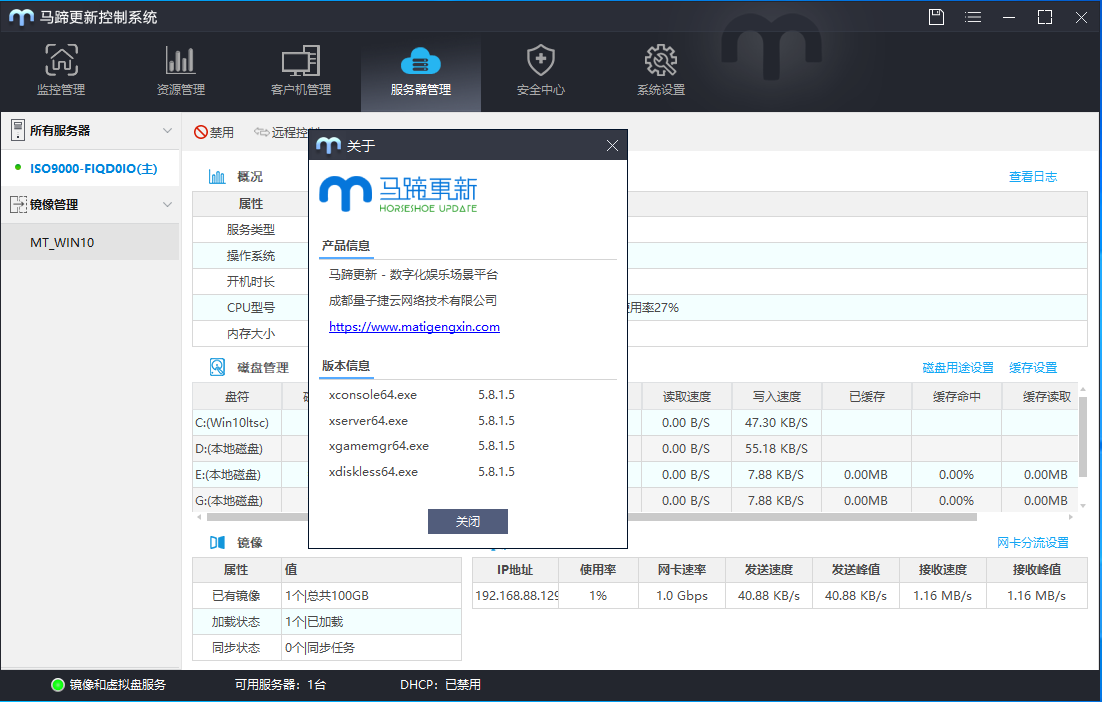The image size is (1102, 702).
Task: Click the app logo in the title bar
Action: pos(21,17)
